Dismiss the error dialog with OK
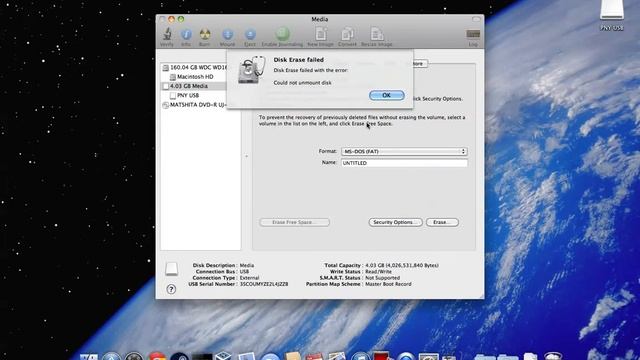Image resolution: width=640 pixels, height=360 pixels. [x=387, y=95]
